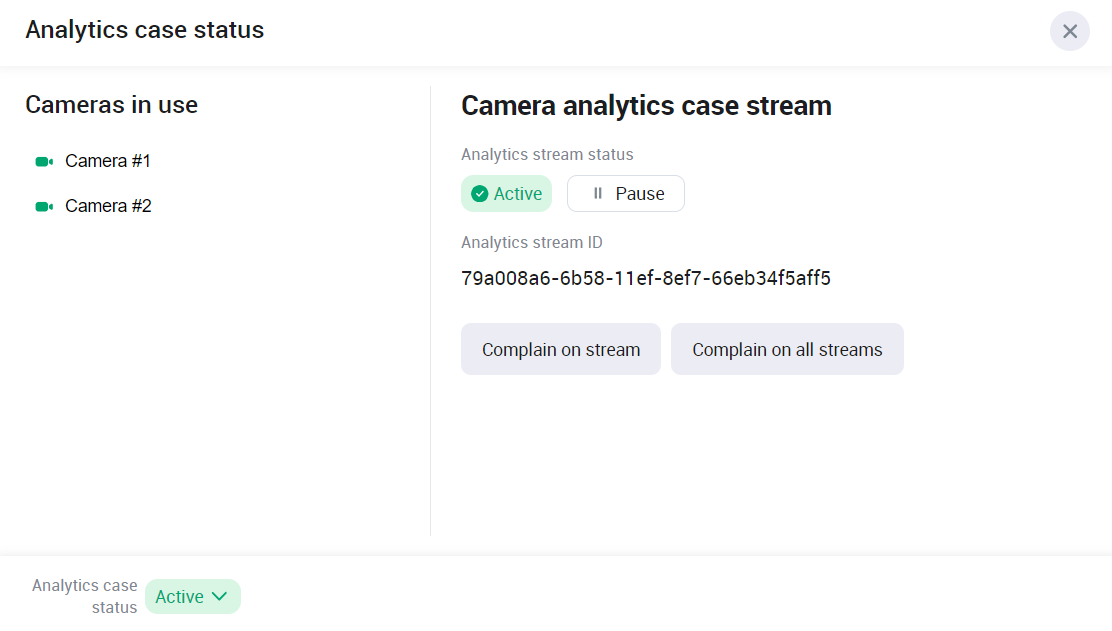Click the Analytics case status dialog title

pyautogui.click(x=145, y=30)
